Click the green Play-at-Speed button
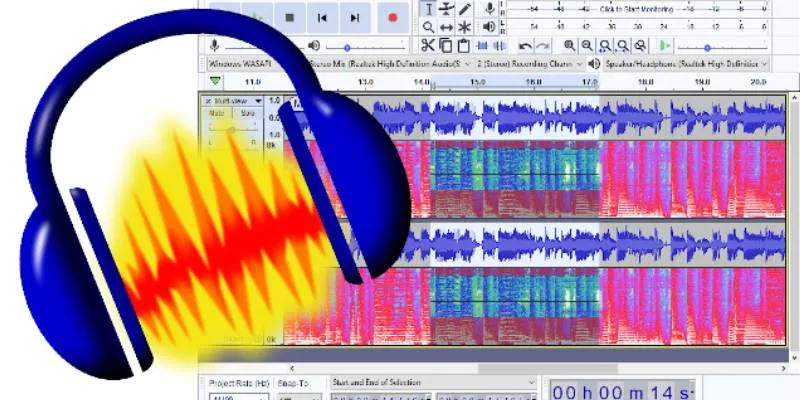Image resolution: width=800 pixels, height=400 pixels. pyautogui.click(x=664, y=46)
